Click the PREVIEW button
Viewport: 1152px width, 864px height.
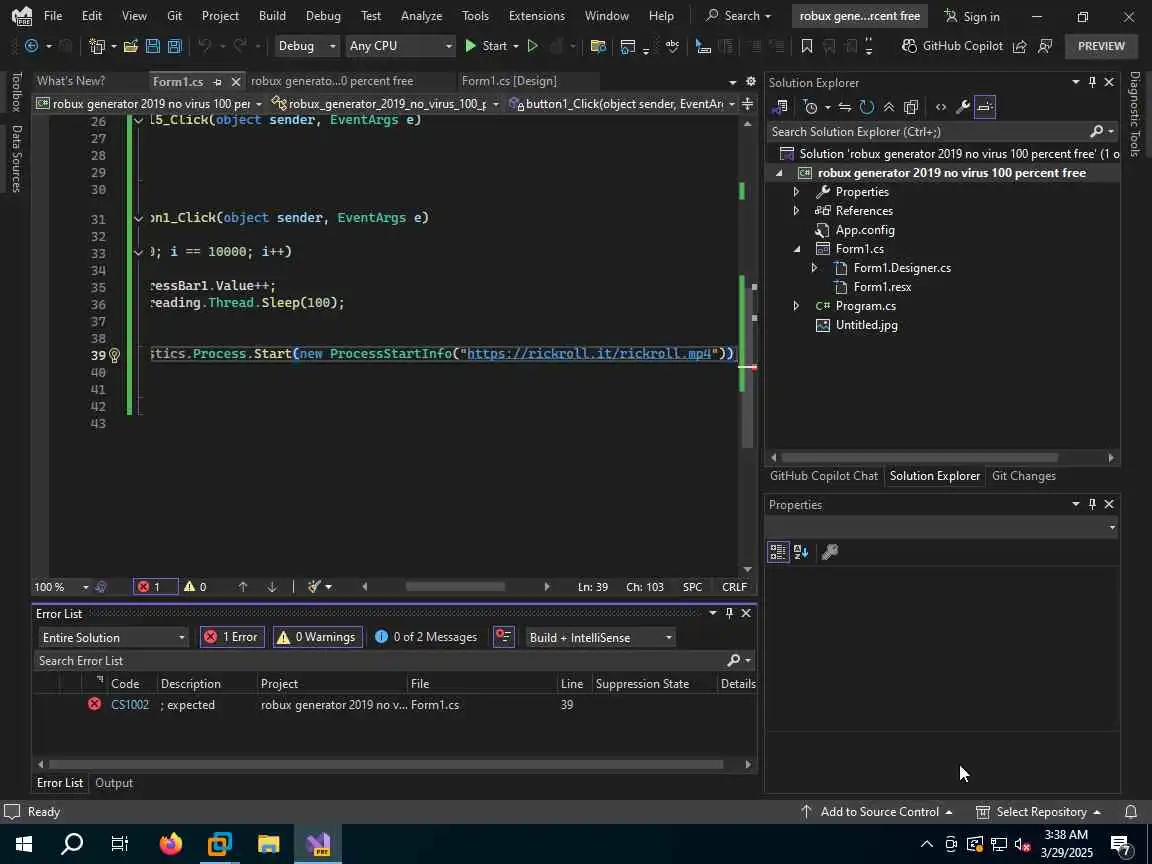[x=1101, y=46]
